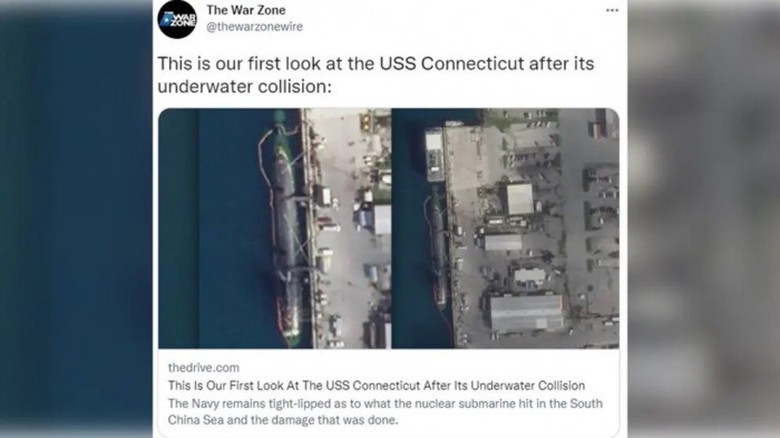
Task: Visit the @thewarzonewire handle link
Action: [x=254, y=27]
